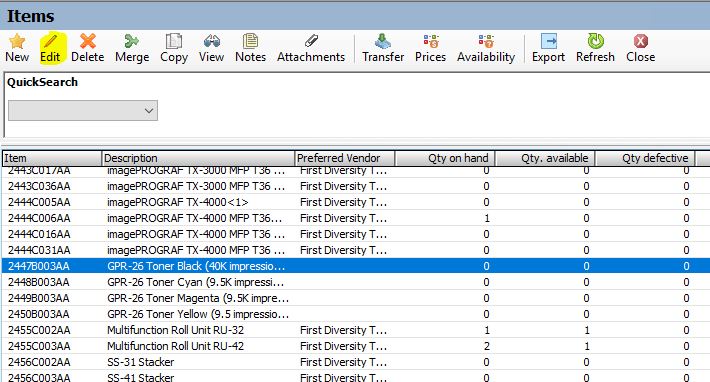Click imagePROGRAF TX-4000<1> description
Viewport: 710px width, 382px height.
178,202
